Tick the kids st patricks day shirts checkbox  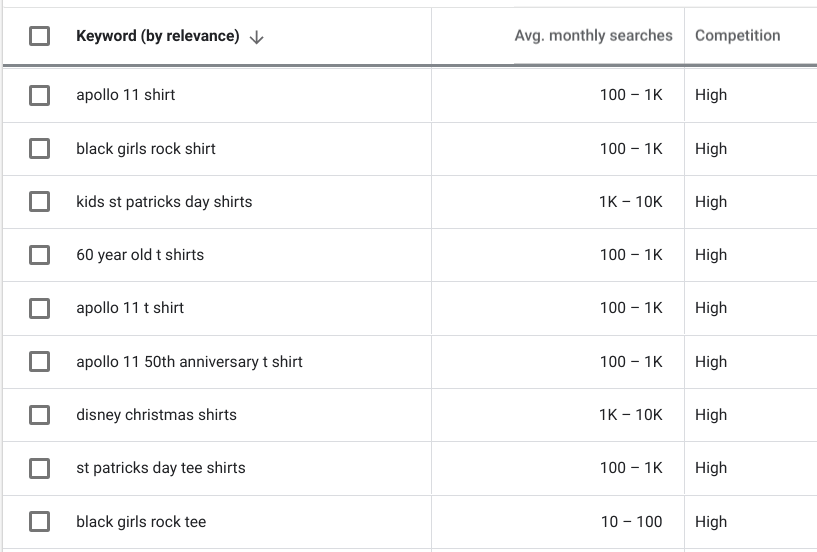pos(40,202)
